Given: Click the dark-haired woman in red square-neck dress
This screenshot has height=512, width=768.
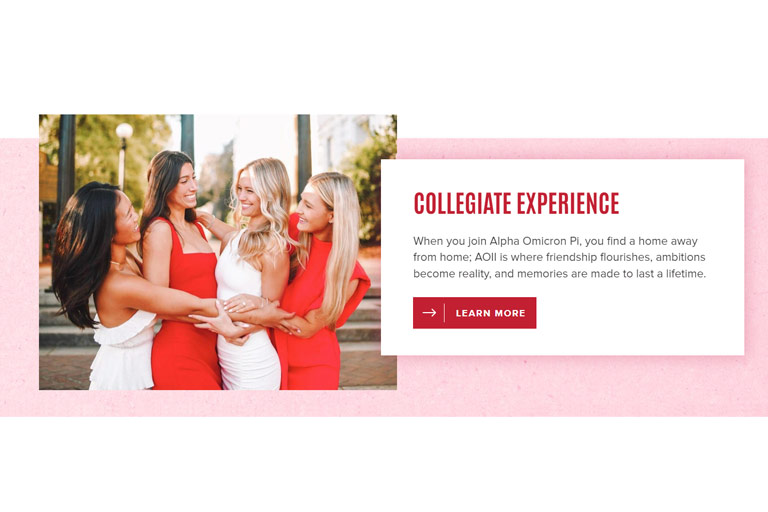Looking at the screenshot, I should (181, 274).
